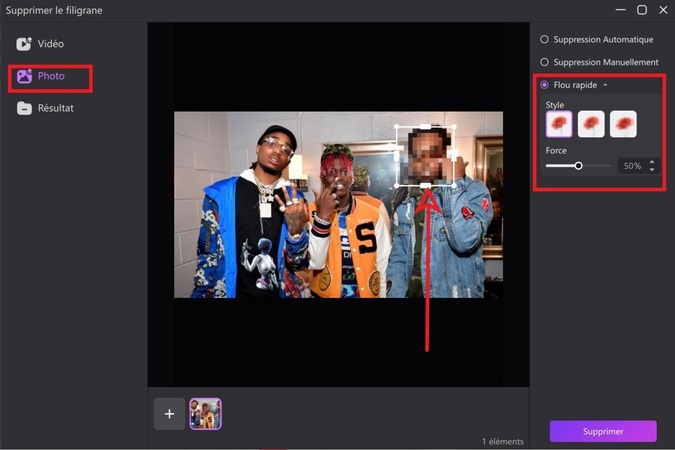Image resolution: width=675 pixels, height=450 pixels.
Task: Add a new image with plus button
Action: coord(170,414)
